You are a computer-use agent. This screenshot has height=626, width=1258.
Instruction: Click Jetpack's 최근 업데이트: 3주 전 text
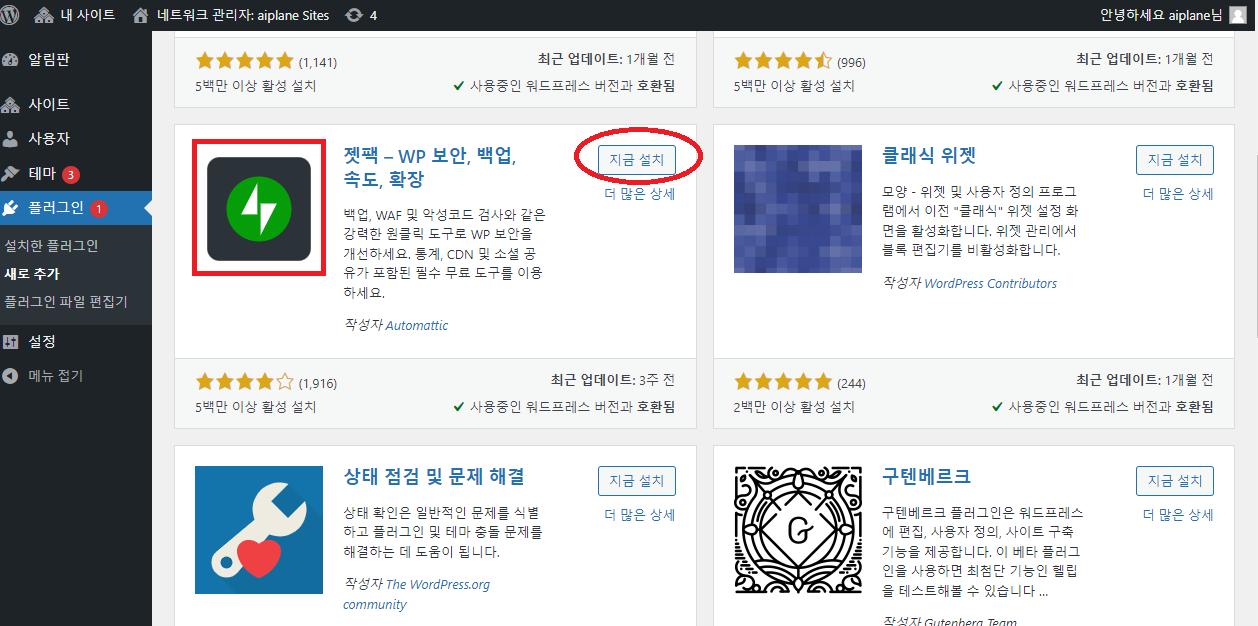tap(613, 381)
